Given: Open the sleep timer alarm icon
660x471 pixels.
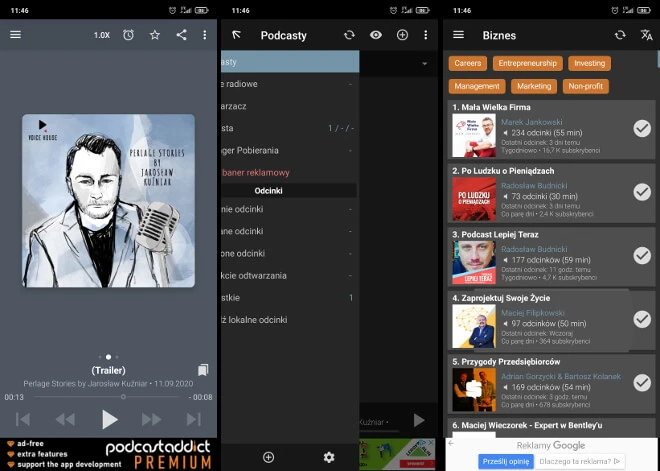Looking at the screenshot, I should (x=128, y=35).
